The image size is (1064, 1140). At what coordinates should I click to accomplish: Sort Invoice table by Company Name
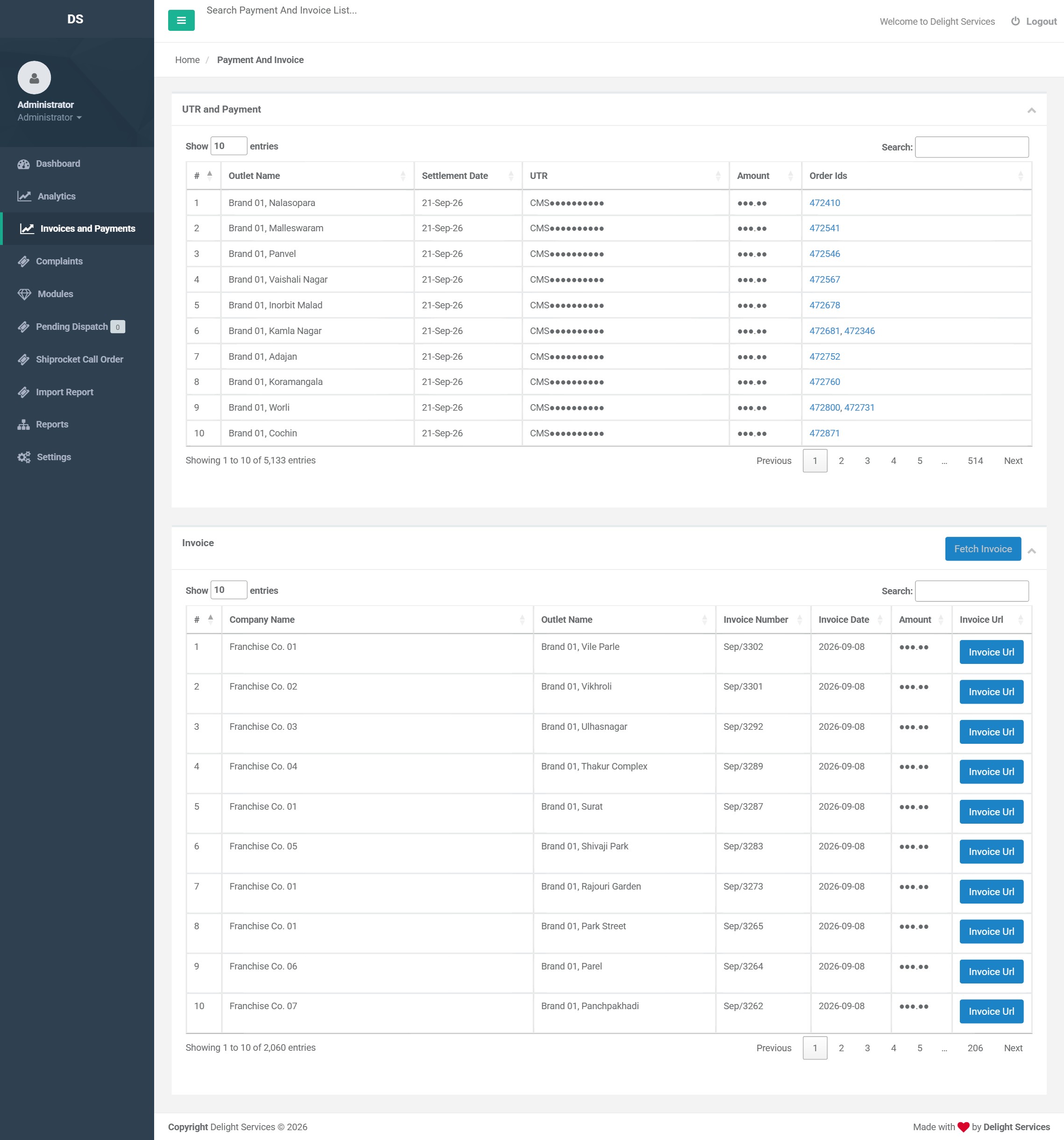[377, 620]
